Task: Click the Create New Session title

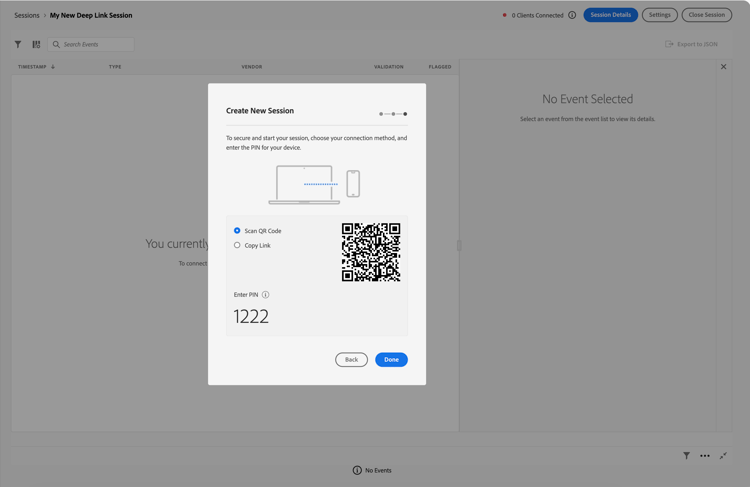Action: (260, 111)
